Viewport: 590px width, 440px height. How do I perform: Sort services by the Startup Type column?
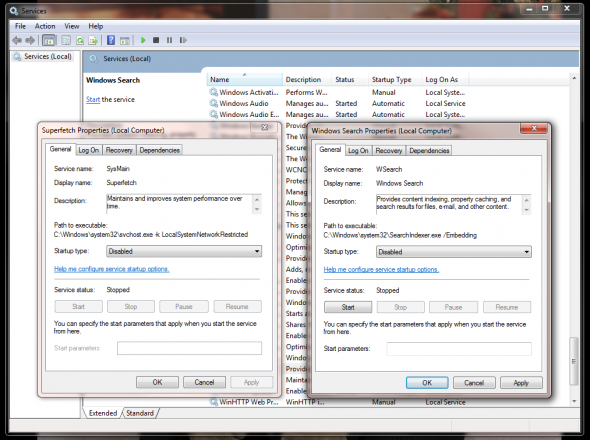(x=395, y=79)
